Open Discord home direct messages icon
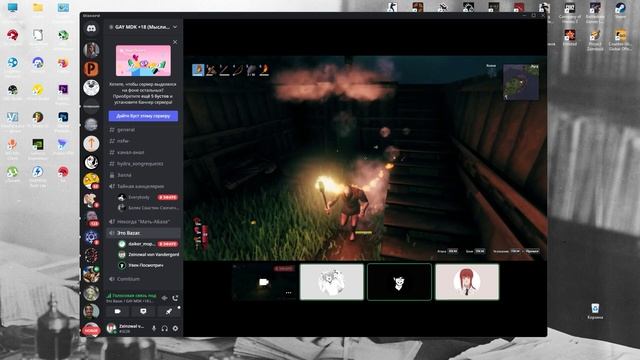Image resolution: width=640 pixels, height=360 pixels. click(91, 28)
